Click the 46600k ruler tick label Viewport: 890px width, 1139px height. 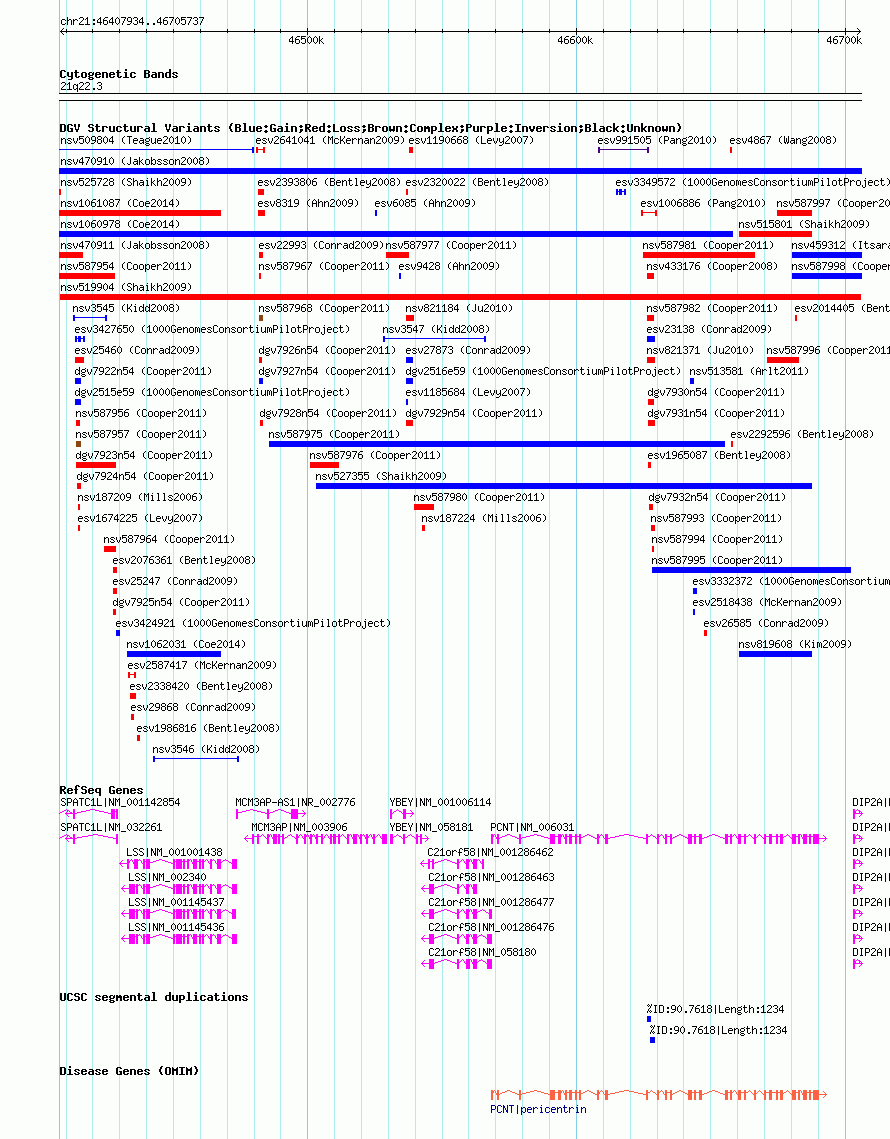point(575,40)
